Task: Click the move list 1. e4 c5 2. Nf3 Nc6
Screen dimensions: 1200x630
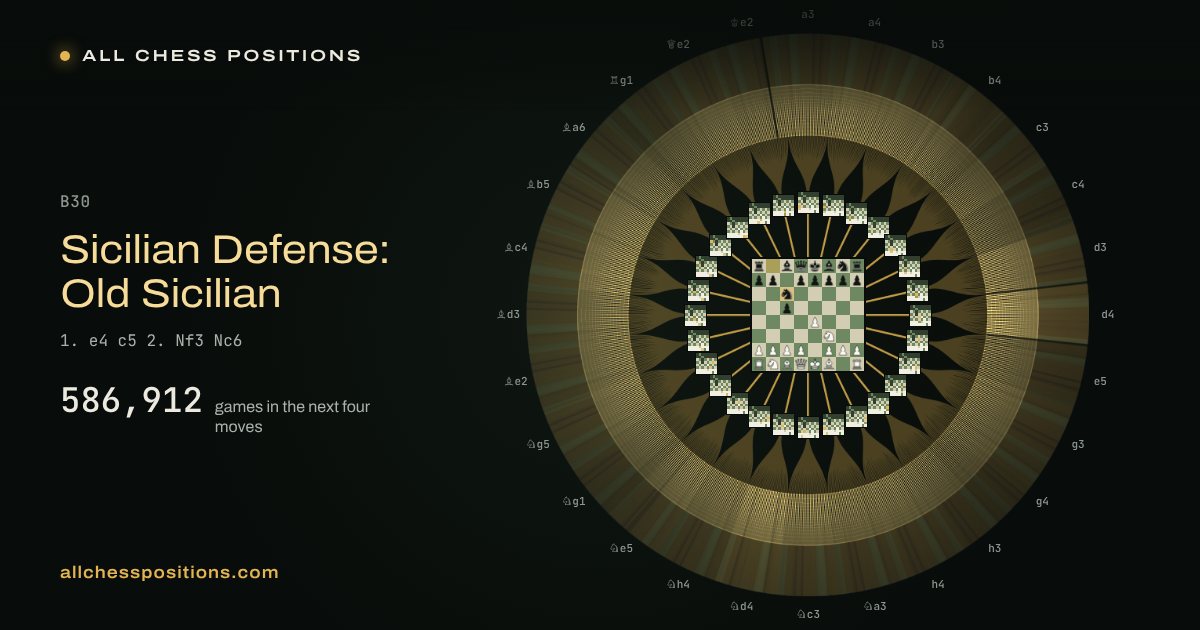Action: (x=151, y=341)
